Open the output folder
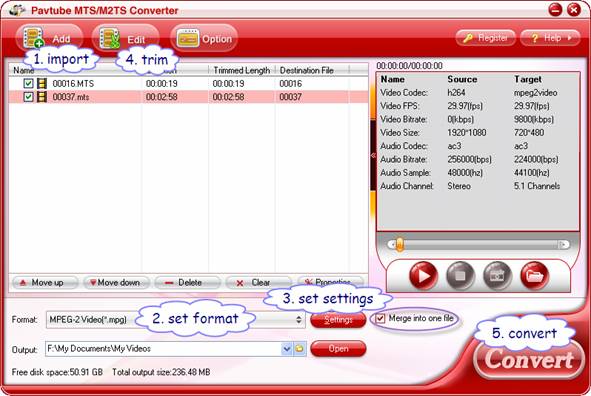Viewport: 591px width, 396px height. tap(338, 349)
